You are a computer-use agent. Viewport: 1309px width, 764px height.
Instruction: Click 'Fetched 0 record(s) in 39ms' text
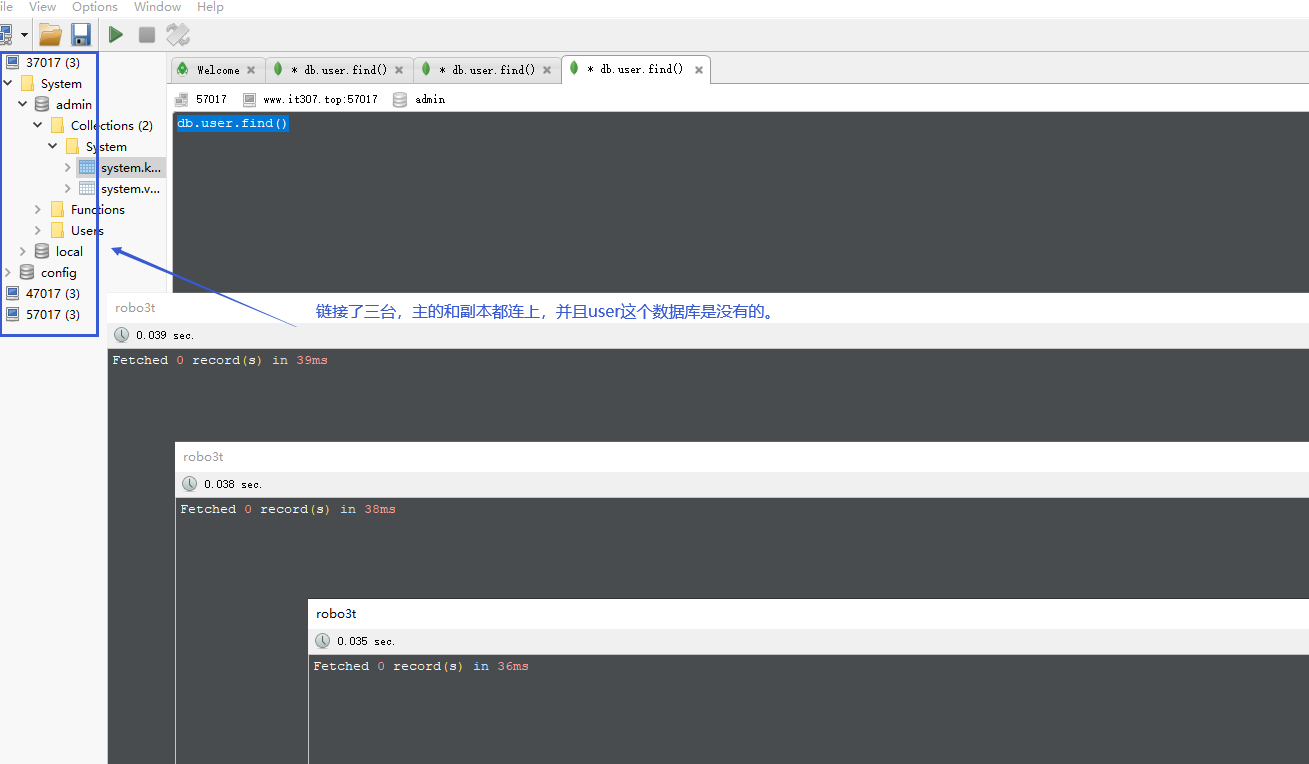(220, 360)
